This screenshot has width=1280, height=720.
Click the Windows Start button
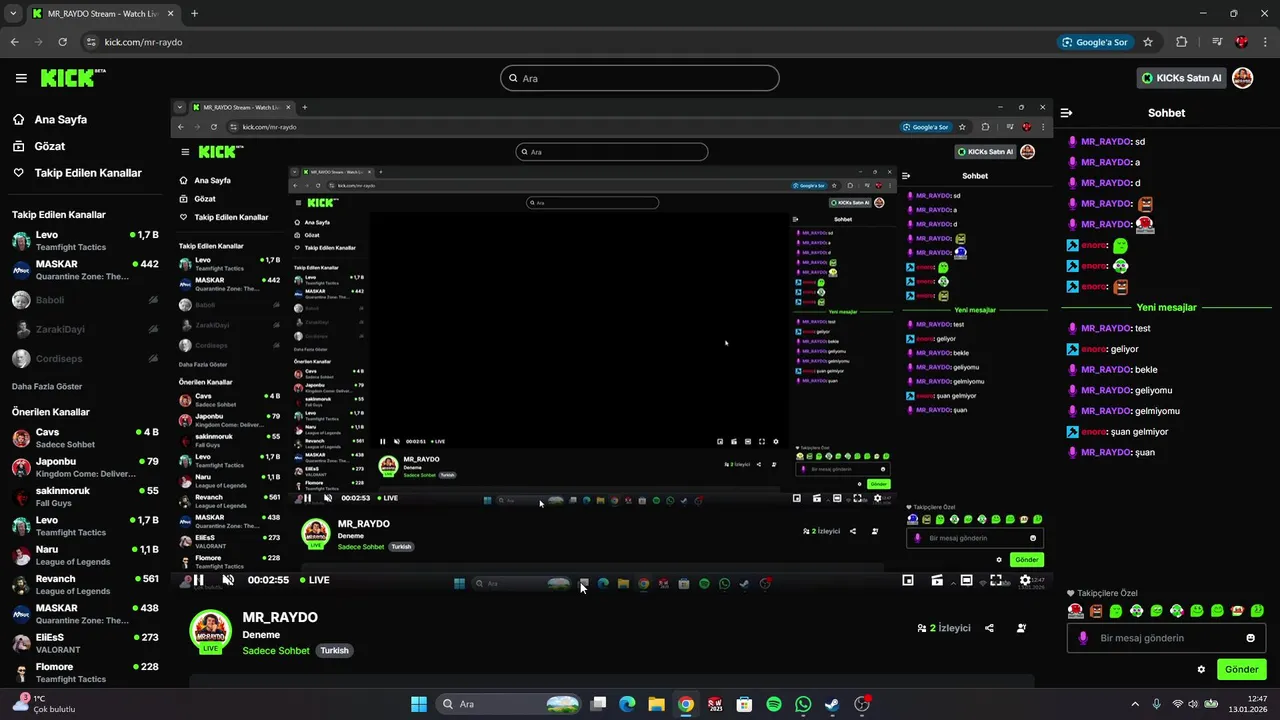point(419,704)
